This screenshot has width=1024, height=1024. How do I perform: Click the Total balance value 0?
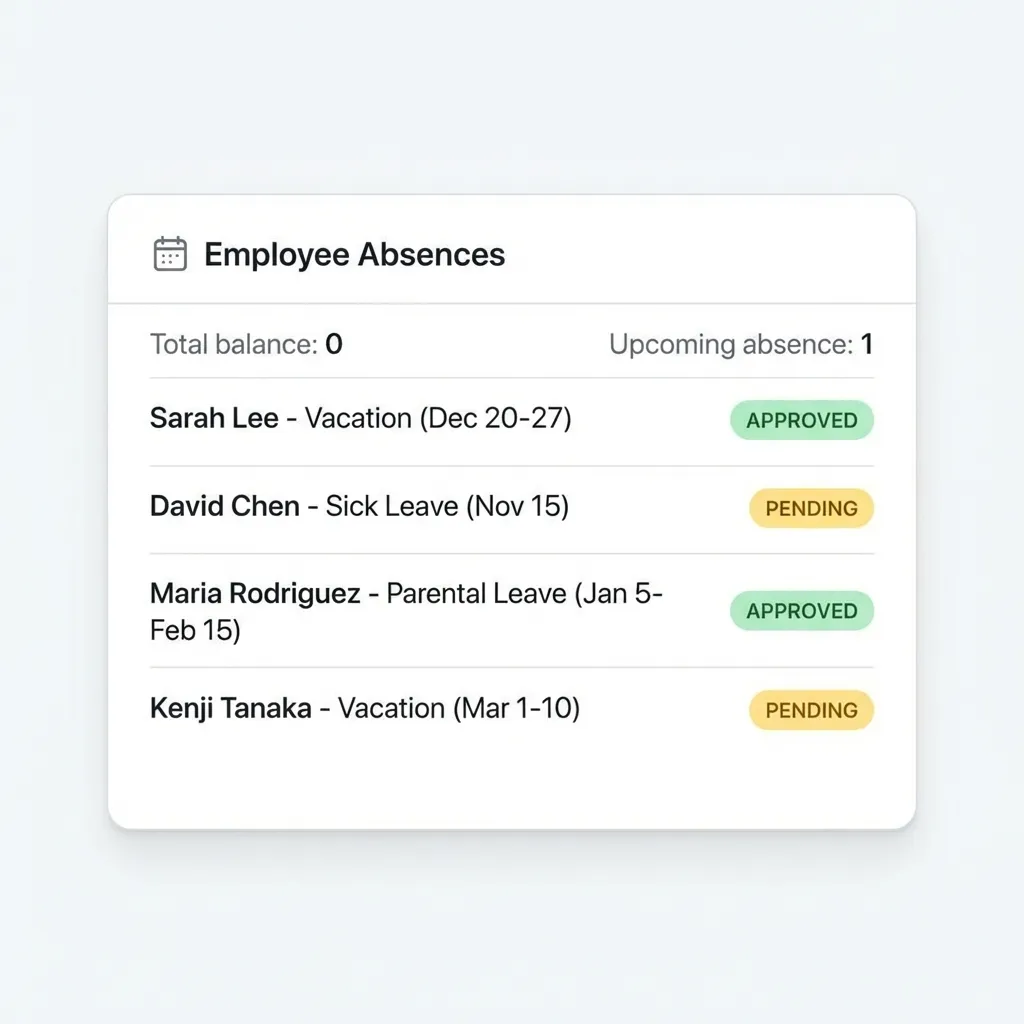[334, 344]
